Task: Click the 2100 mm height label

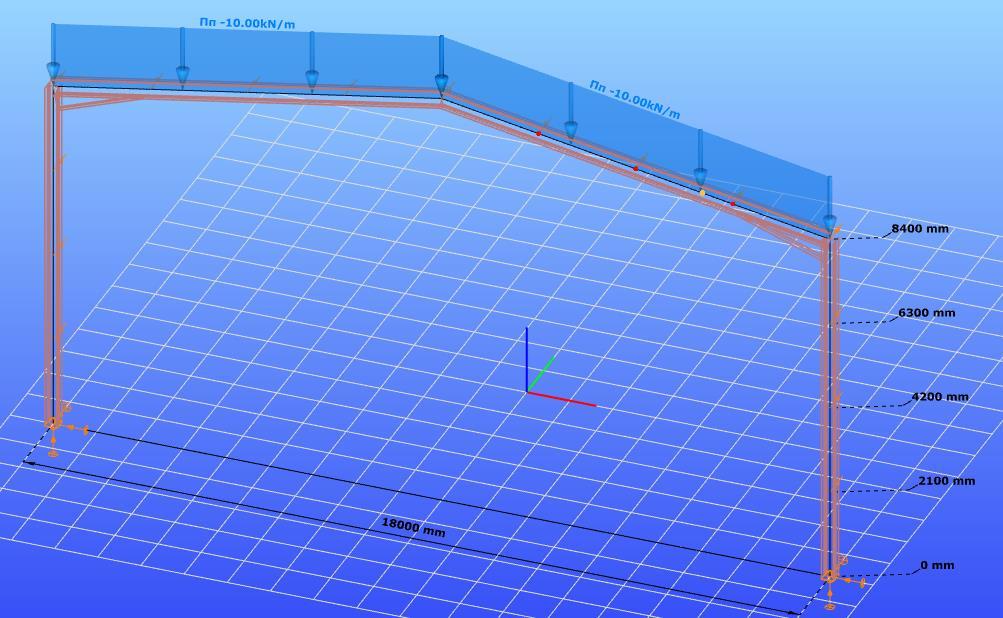Action: tap(946, 481)
